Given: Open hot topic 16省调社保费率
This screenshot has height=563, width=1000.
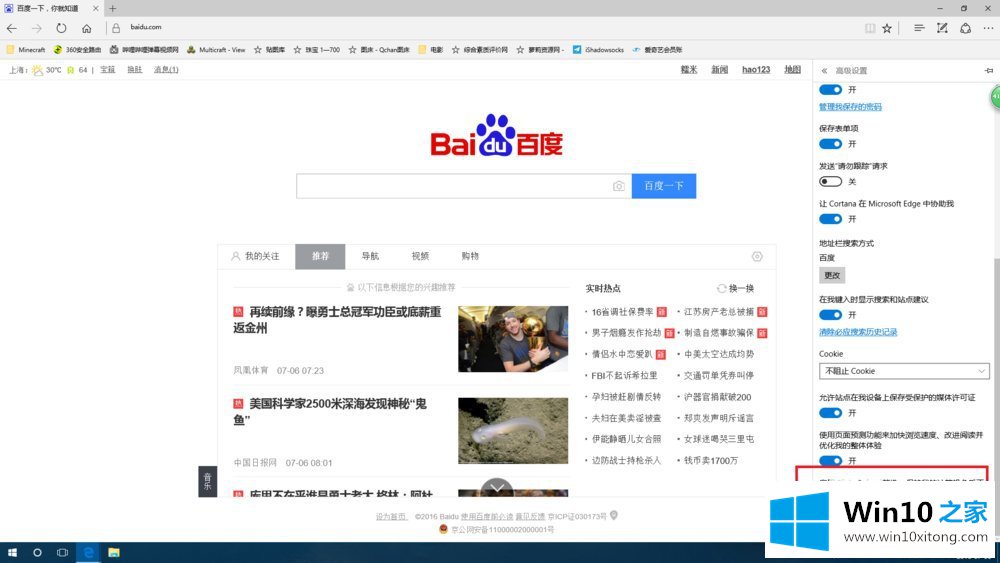Looking at the screenshot, I should point(622,312).
